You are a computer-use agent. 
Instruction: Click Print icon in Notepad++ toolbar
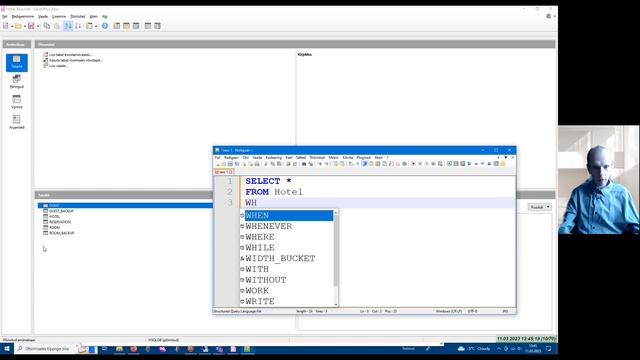coord(257,164)
